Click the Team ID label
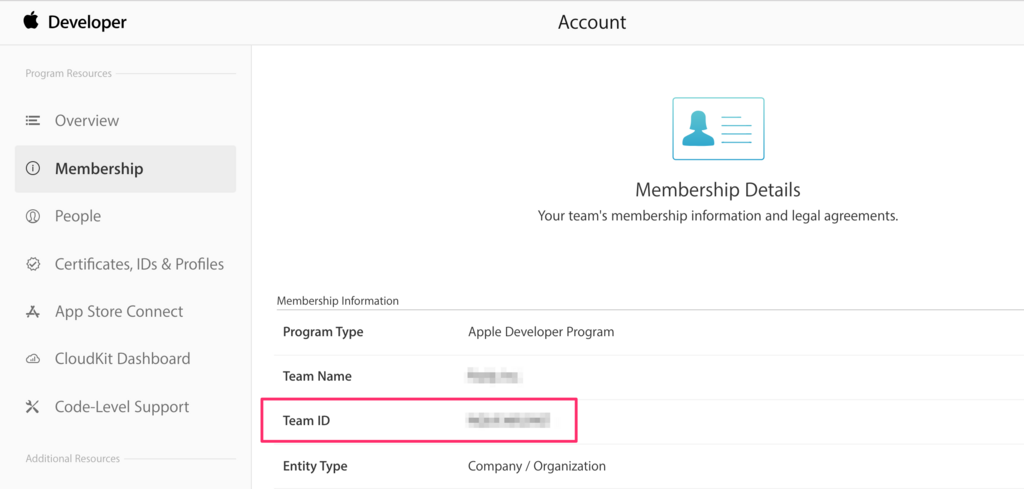Viewport: 1024px width, 489px height. click(306, 420)
